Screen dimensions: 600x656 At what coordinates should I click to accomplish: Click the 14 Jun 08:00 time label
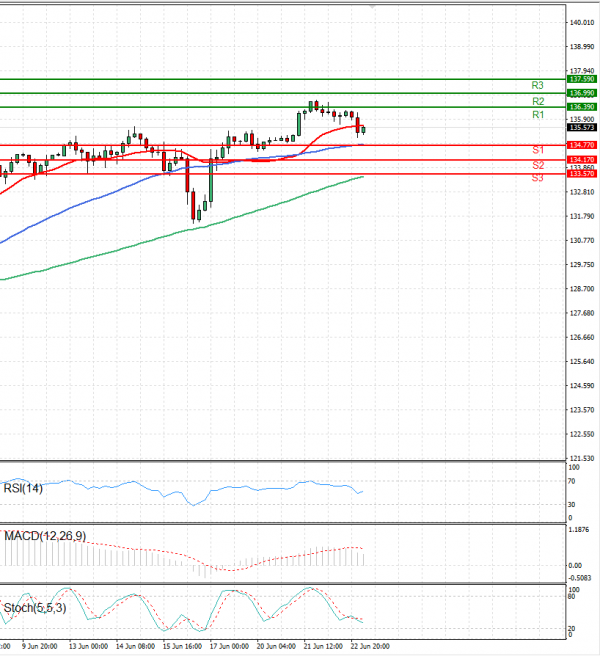tap(135, 646)
